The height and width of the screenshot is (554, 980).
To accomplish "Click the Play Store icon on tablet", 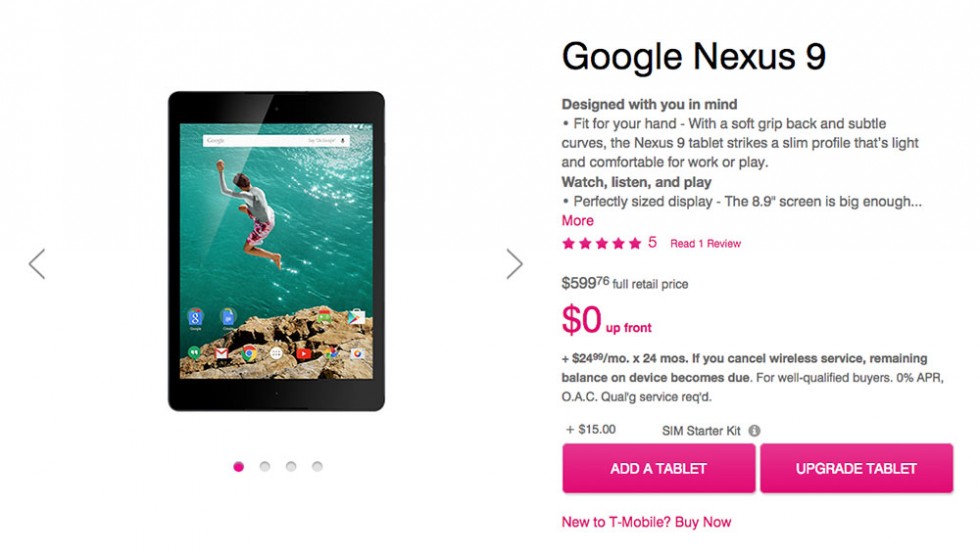I will click(357, 318).
